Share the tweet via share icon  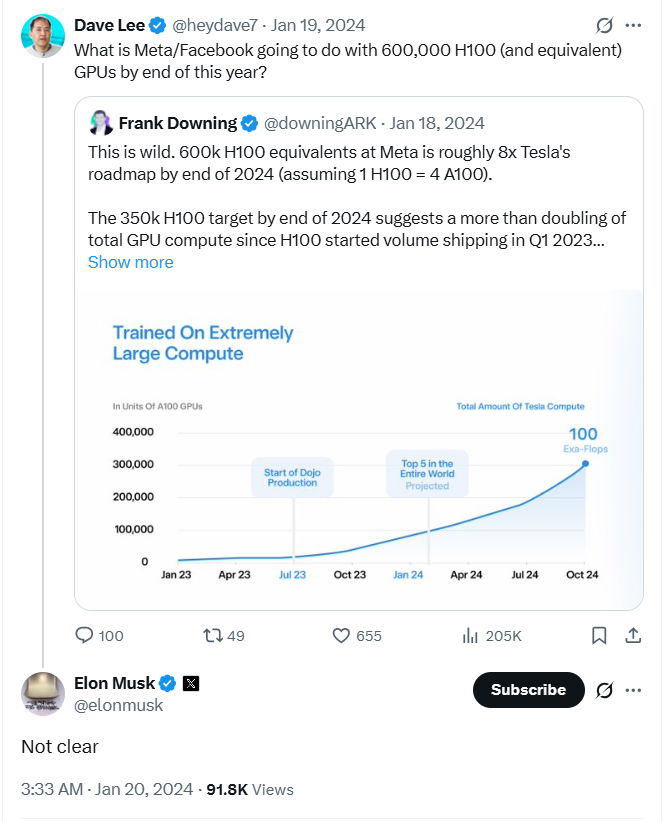[x=633, y=635]
